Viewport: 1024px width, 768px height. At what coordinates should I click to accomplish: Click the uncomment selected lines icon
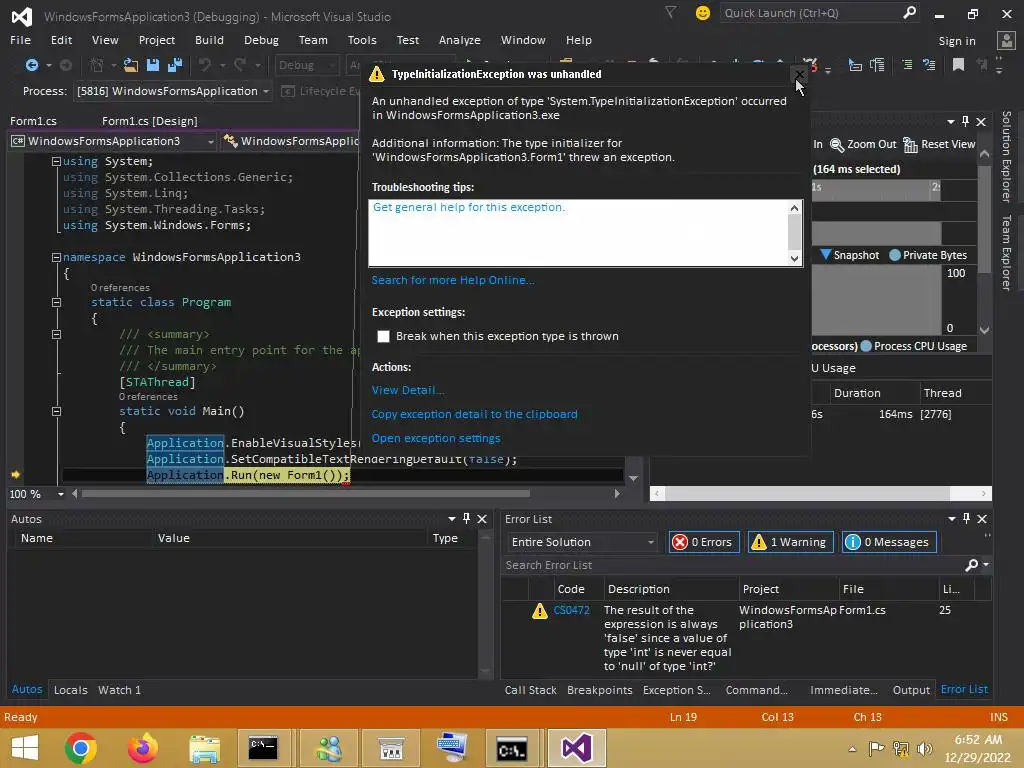929,64
